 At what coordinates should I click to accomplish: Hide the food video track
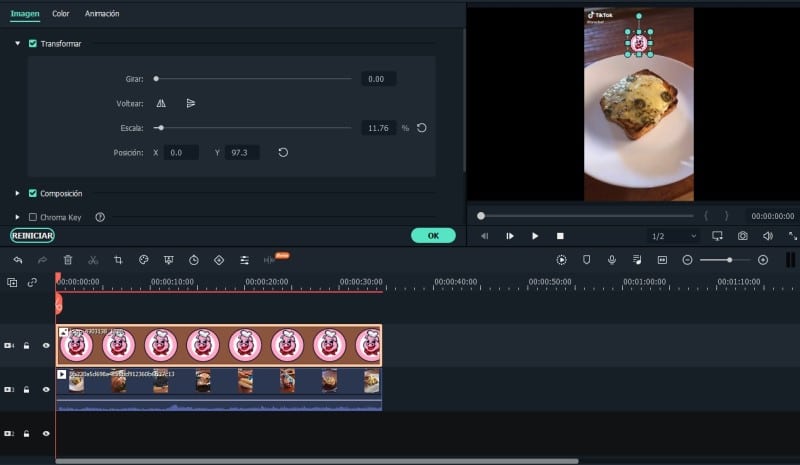[46, 389]
